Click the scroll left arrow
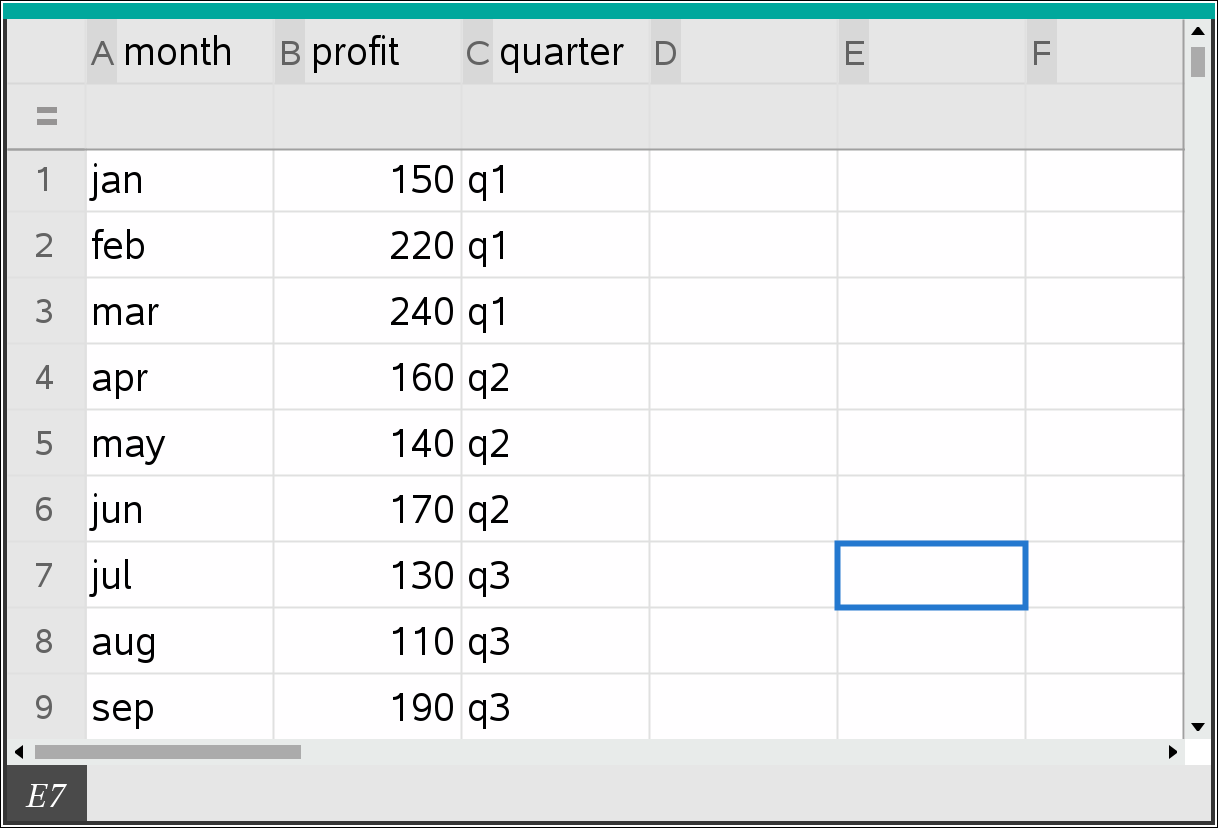Viewport: 1218px width, 828px height. (17, 752)
